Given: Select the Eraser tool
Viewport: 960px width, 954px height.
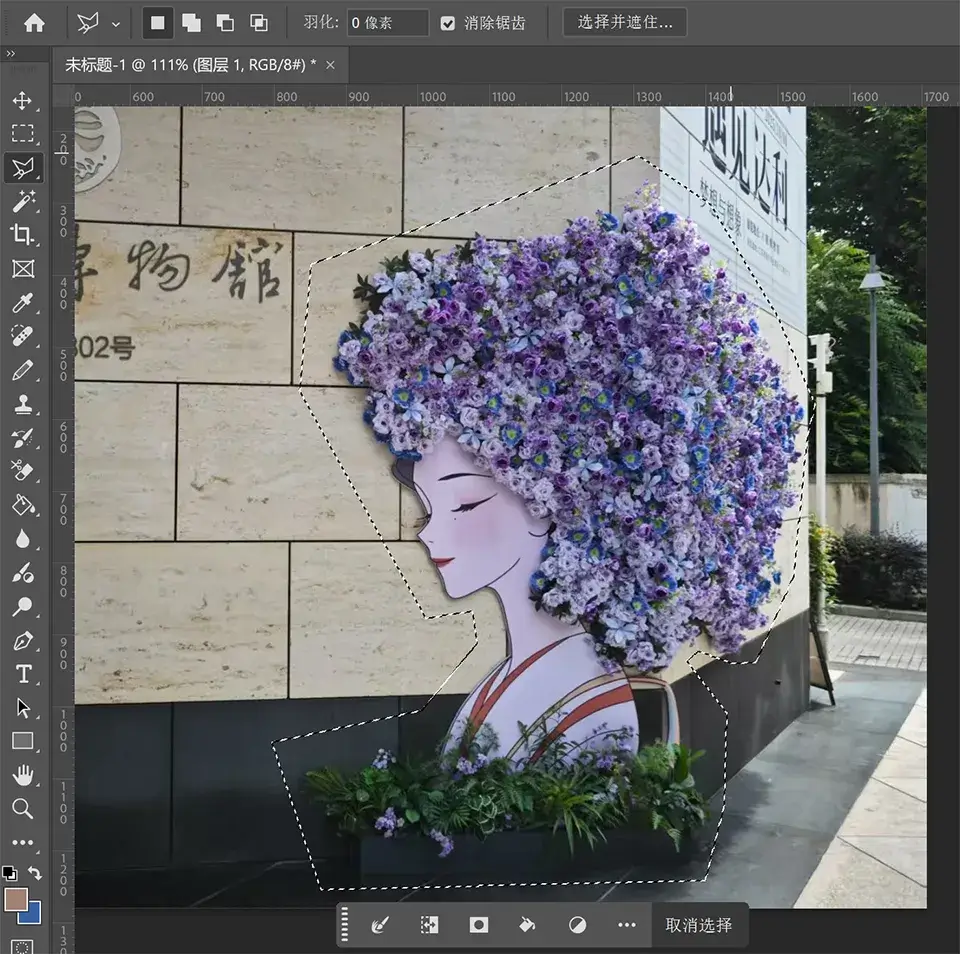Looking at the screenshot, I should pyautogui.click(x=23, y=471).
